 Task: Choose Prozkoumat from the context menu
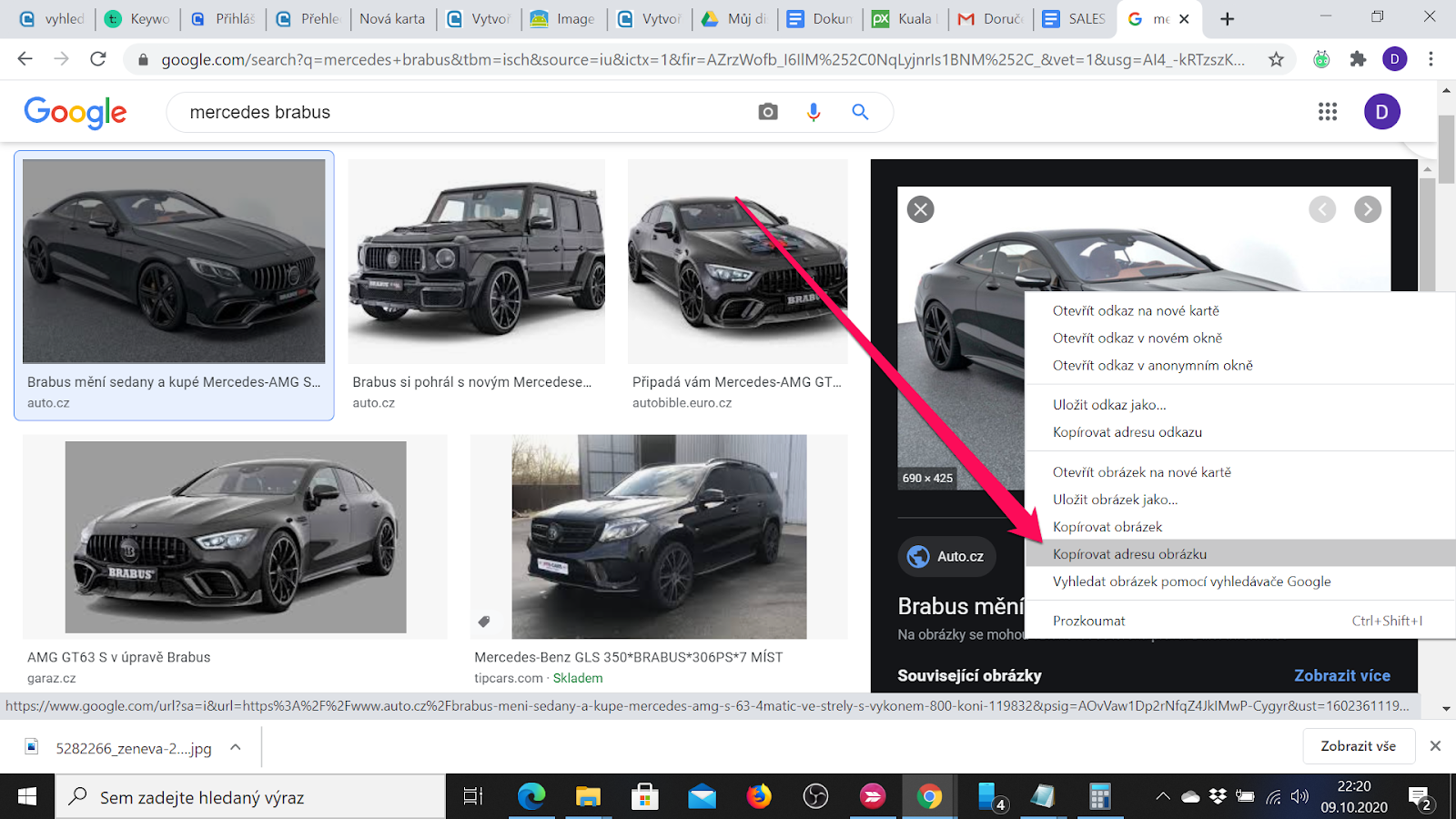[x=1240, y=621]
